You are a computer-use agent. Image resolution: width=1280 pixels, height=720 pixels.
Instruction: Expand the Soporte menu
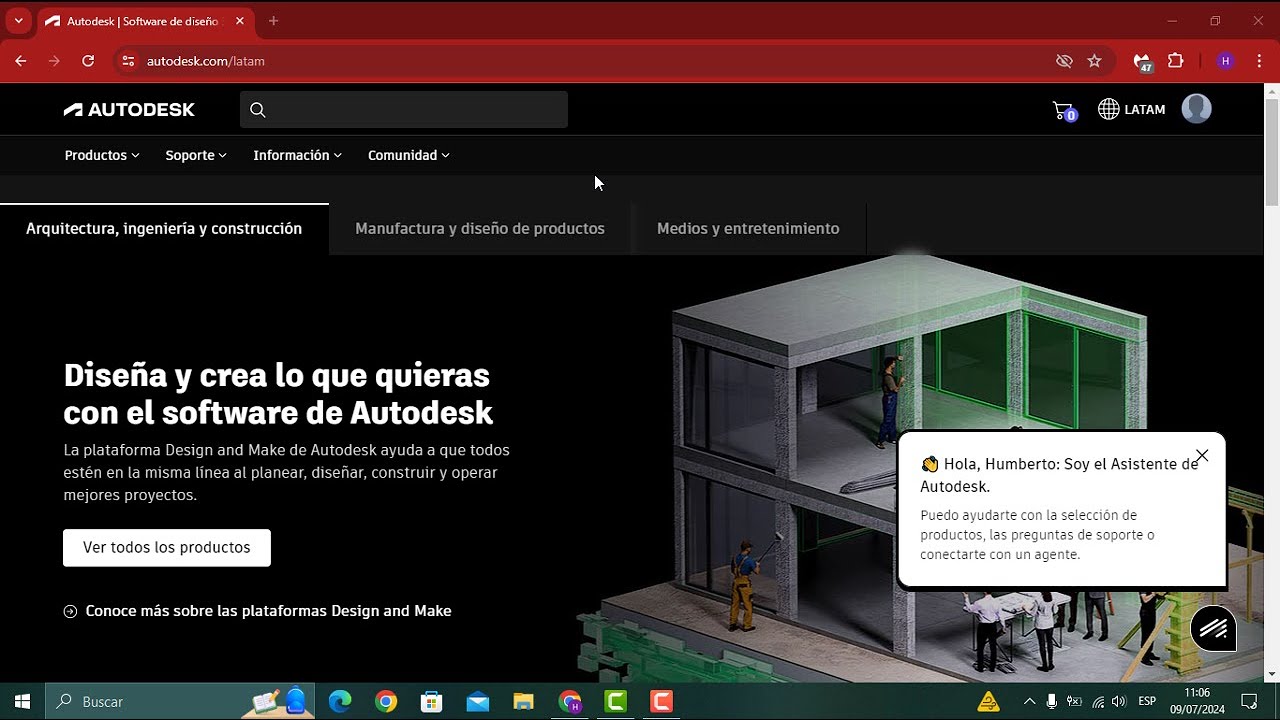click(196, 155)
